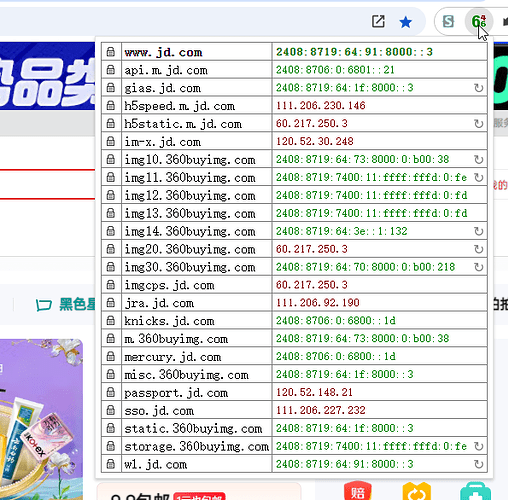Select the www.jd.com domain entry
Screen dimensions: 508x500
coord(163,52)
